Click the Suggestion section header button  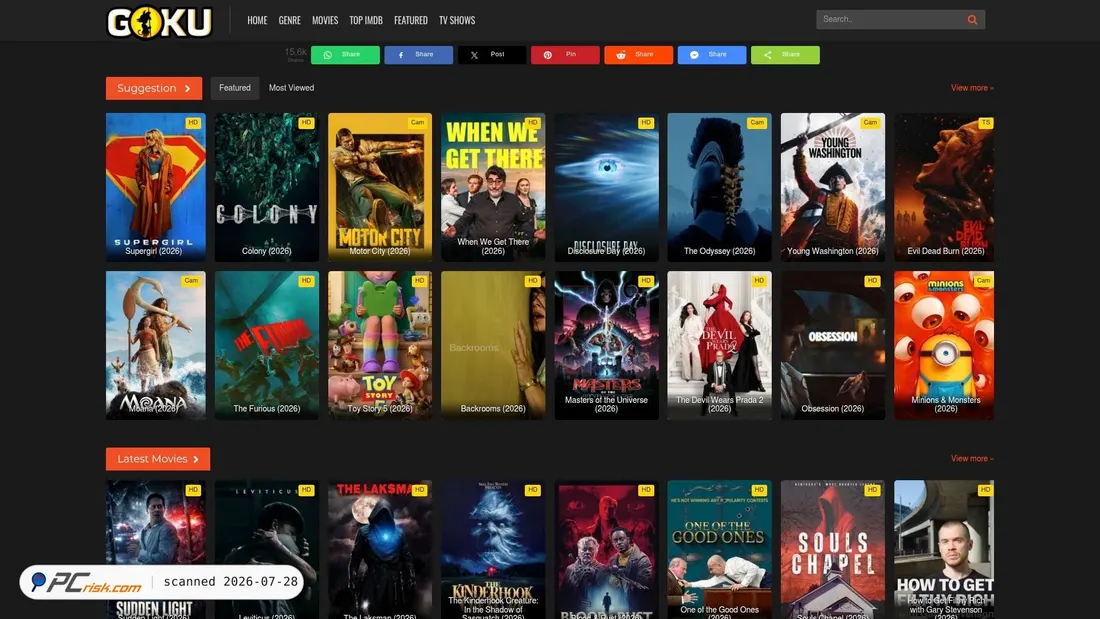click(x=154, y=88)
